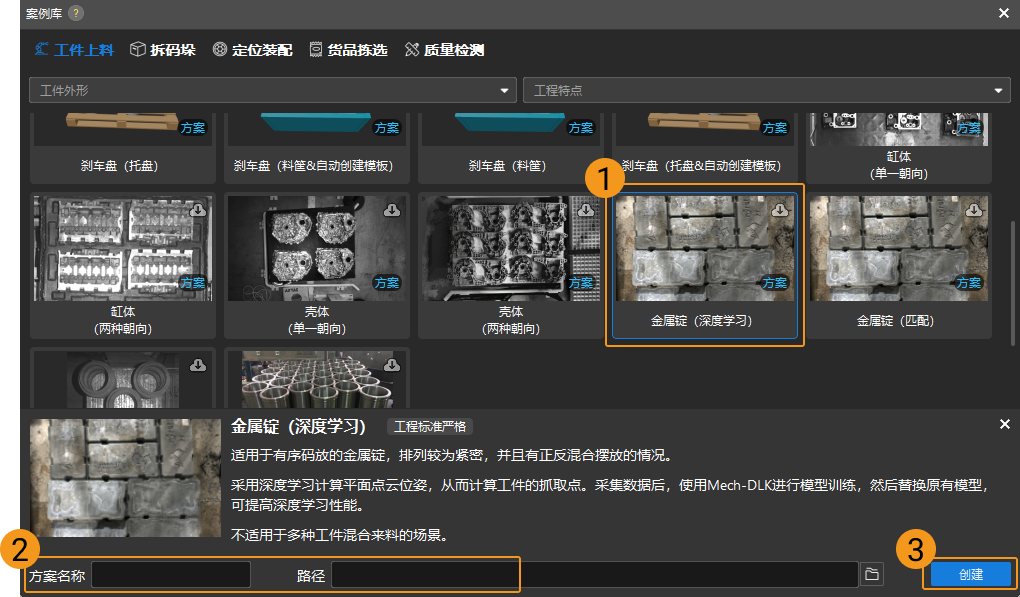The width and height of the screenshot is (1020, 597).
Task: Expand the 工件外形 dropdown
Action: click(x=273, y=90)
